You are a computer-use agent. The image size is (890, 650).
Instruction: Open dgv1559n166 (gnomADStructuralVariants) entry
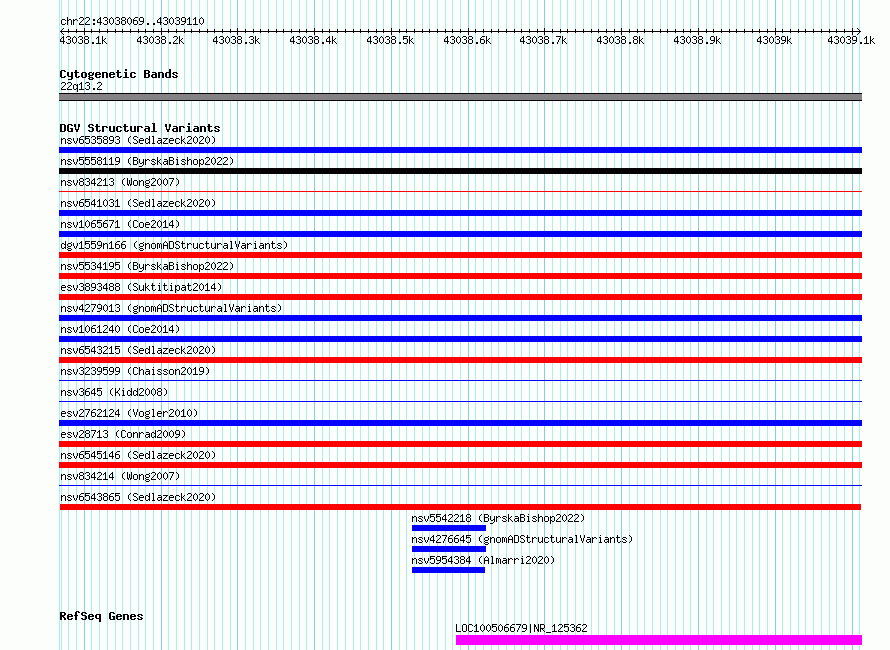(x=174, y=245)
